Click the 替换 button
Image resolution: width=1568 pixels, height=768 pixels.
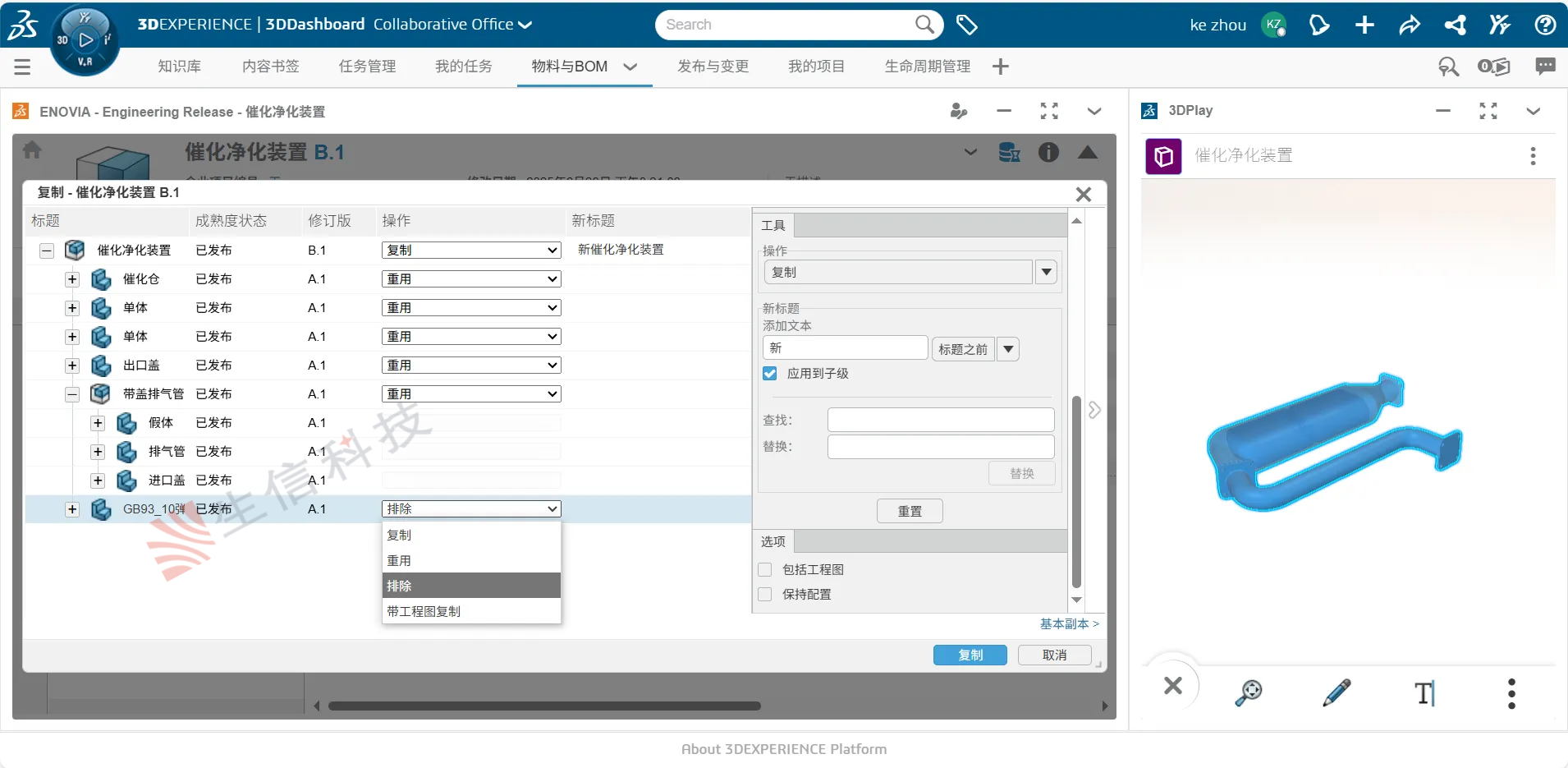click(x=1022, y=473)
